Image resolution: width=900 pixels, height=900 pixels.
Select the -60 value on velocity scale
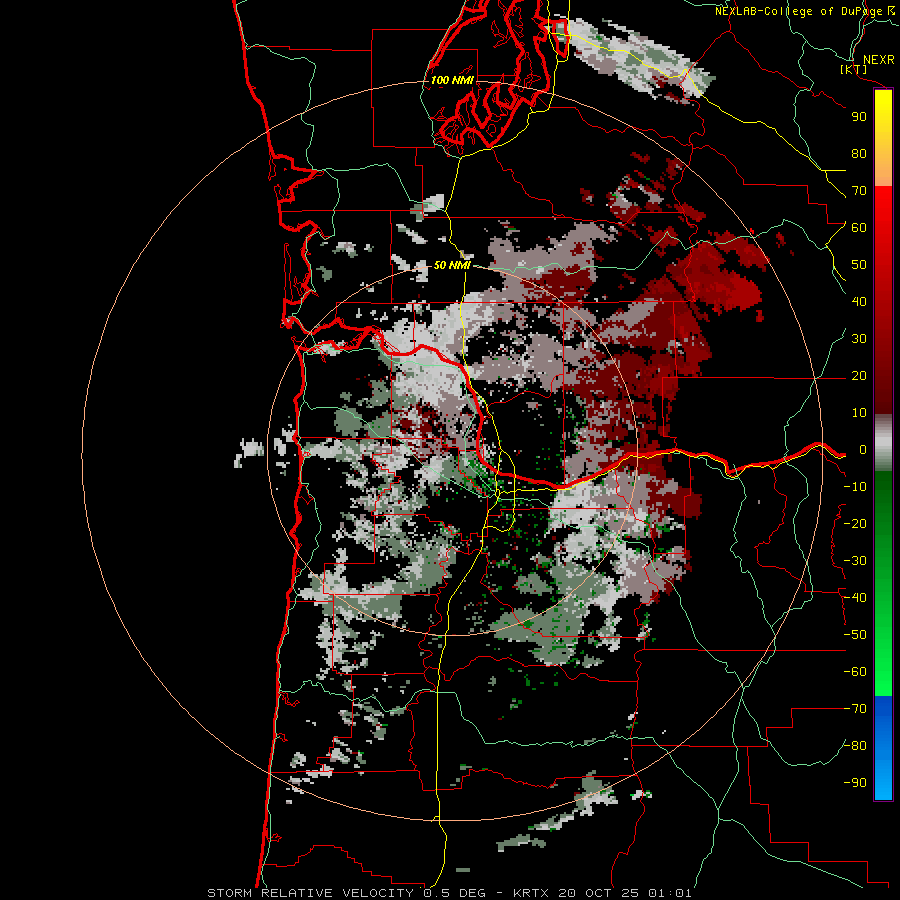[x=855, y=672]
